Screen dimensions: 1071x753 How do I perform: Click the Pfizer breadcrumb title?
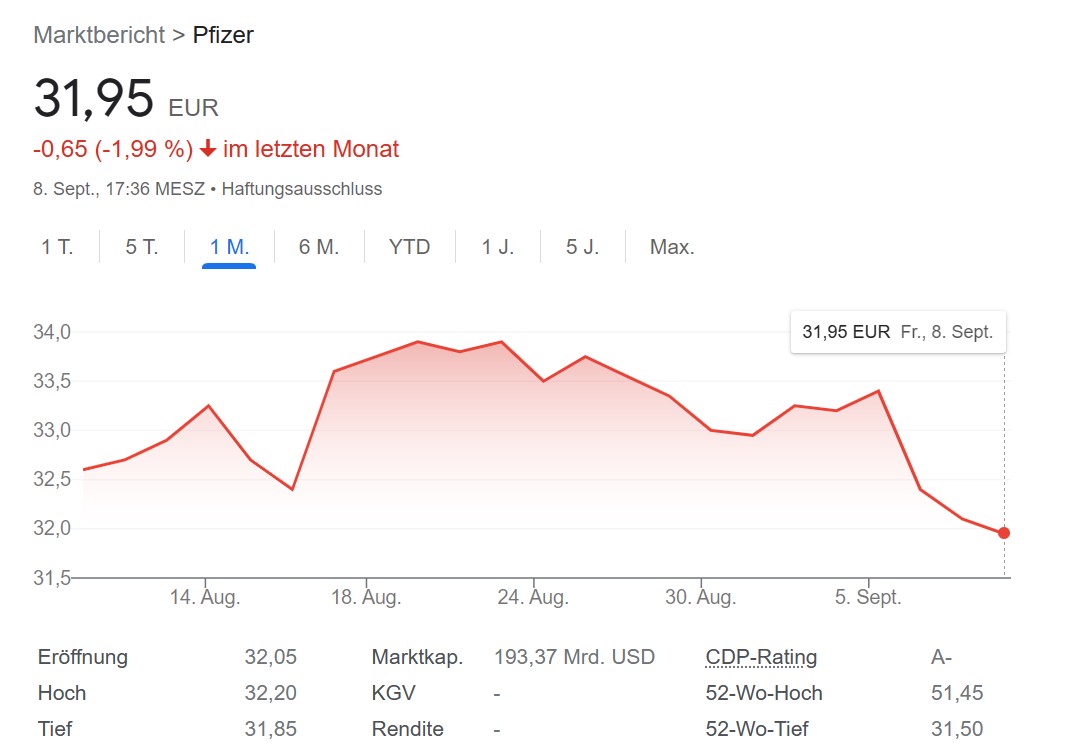tap(223, 35)
